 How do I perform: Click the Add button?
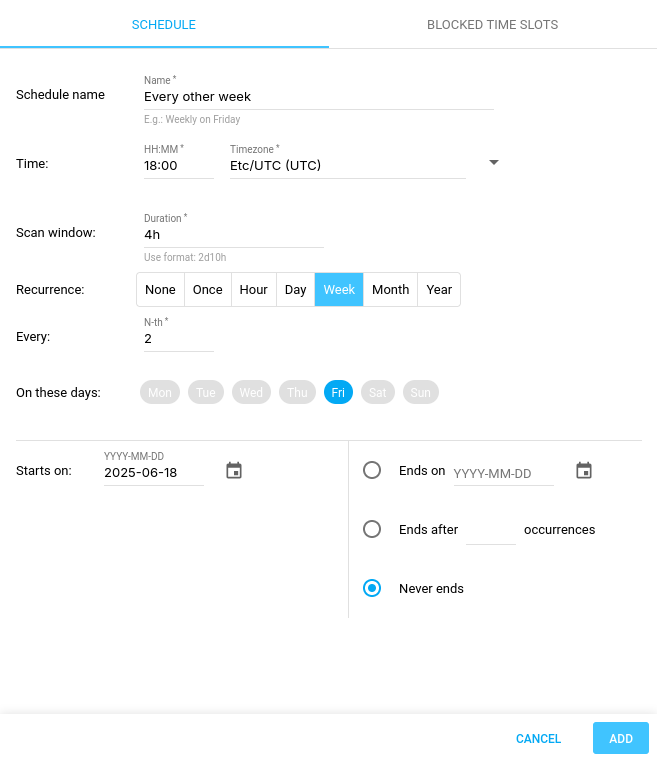[620, 738]
